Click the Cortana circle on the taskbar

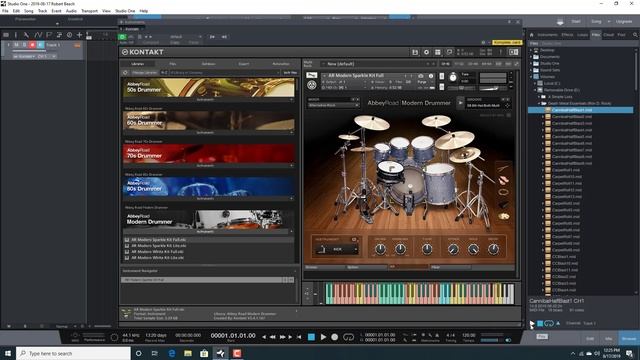tap(139, 353)
